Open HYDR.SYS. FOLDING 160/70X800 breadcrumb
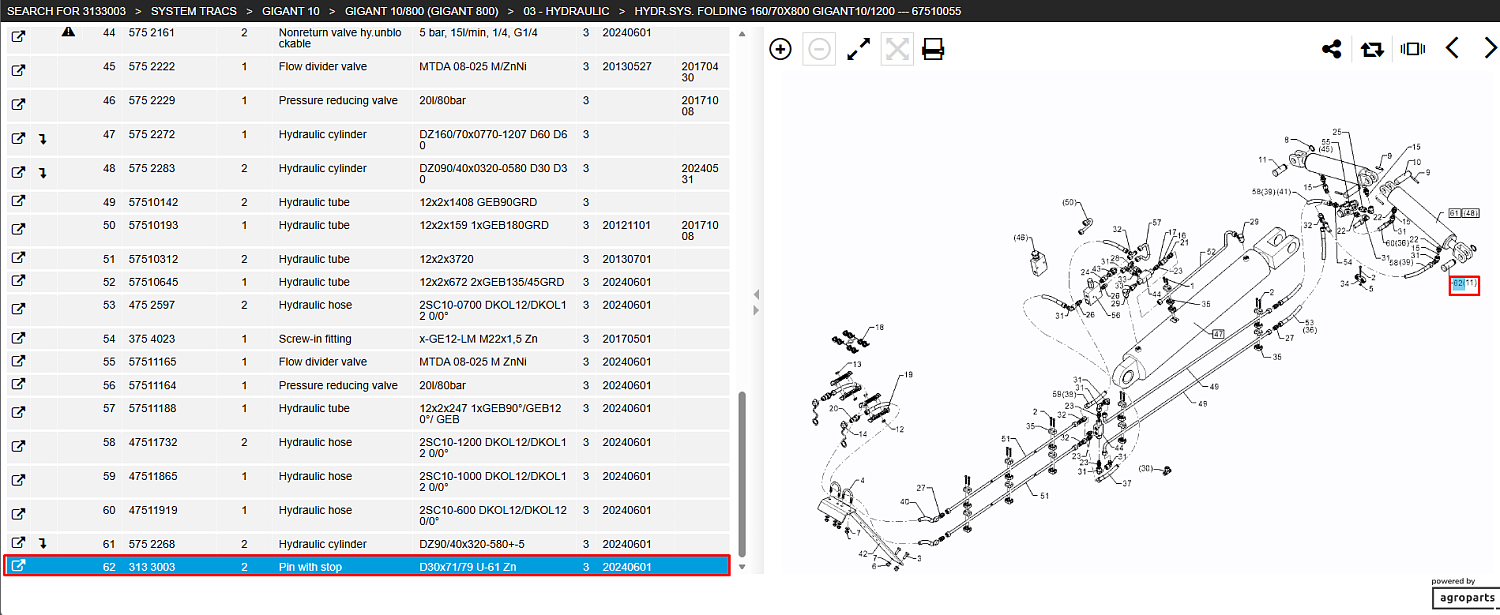This screenshot has height=615, width=1500. (797, 11)
